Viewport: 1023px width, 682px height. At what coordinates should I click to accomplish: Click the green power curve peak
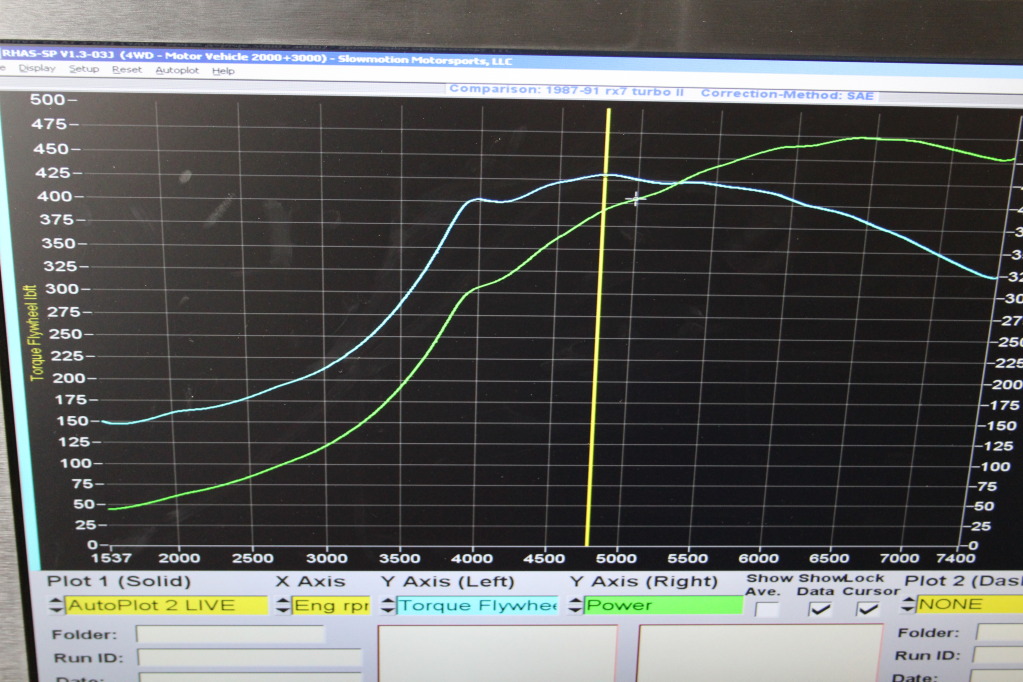863,138
